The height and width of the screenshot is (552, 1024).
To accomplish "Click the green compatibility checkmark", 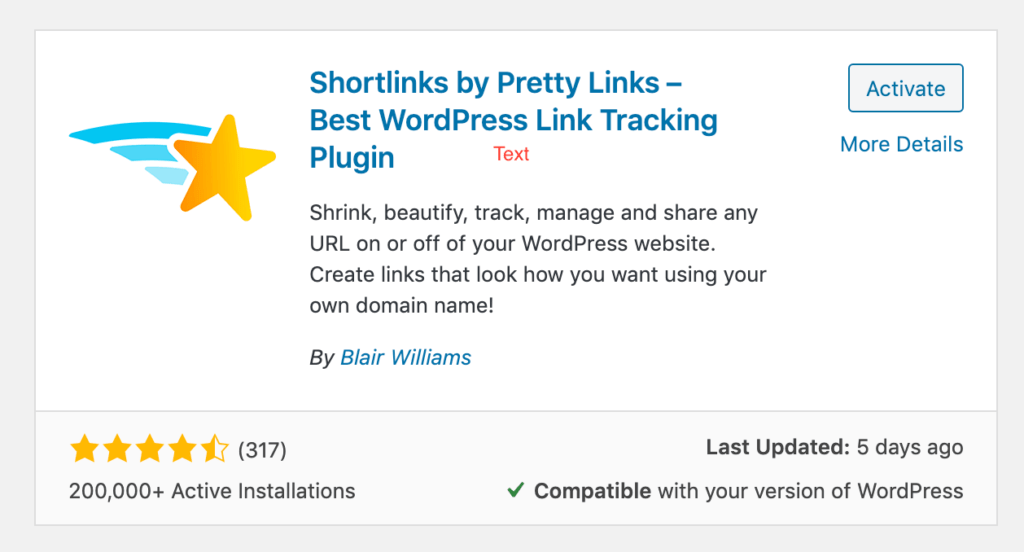I will point(515,491).
